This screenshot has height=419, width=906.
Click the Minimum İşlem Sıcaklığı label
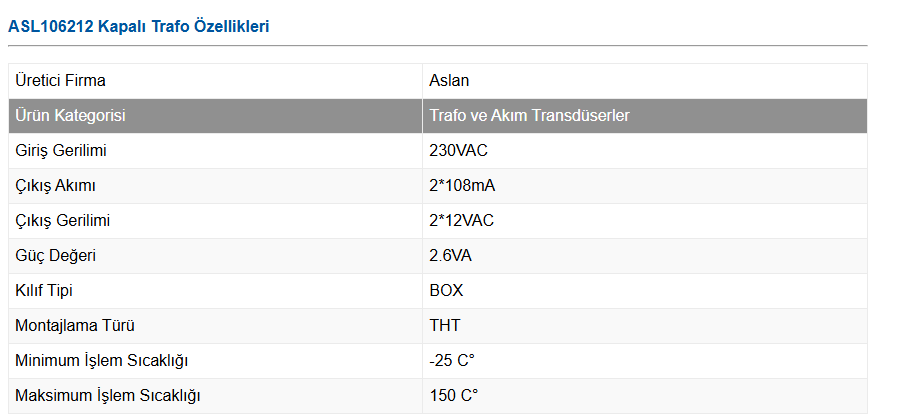(102, 361)
